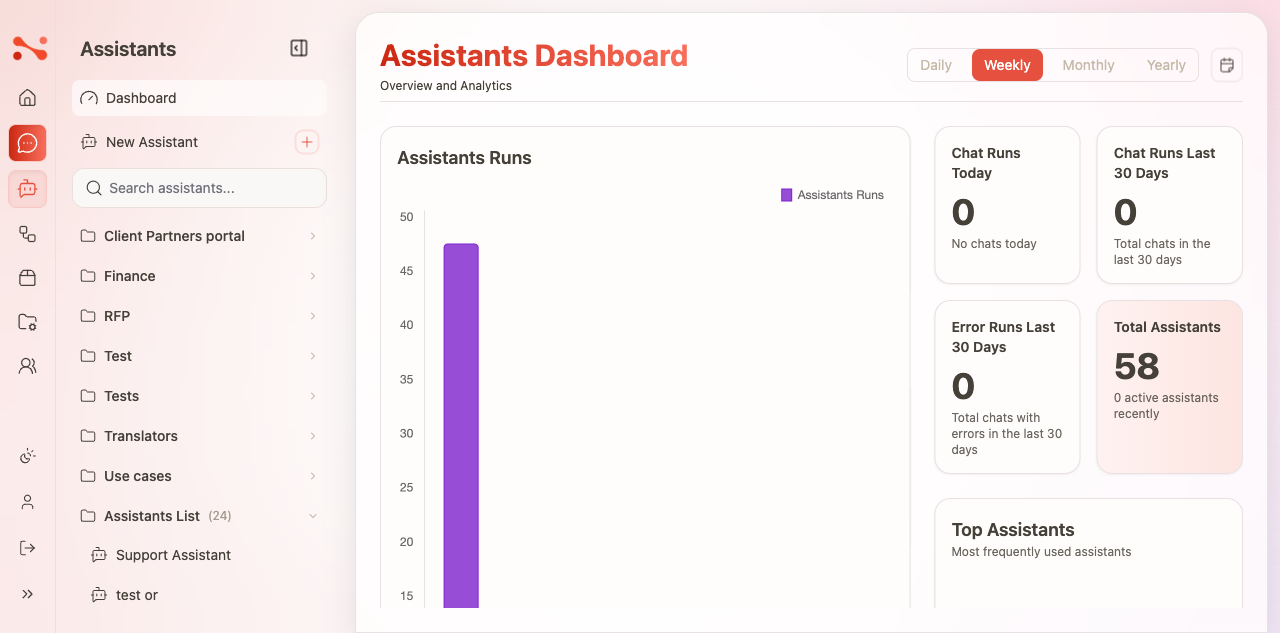Focus the Search assistants field
This screenshot has height=633, width=1280.
pyautogui.click(x=199, y=188)
